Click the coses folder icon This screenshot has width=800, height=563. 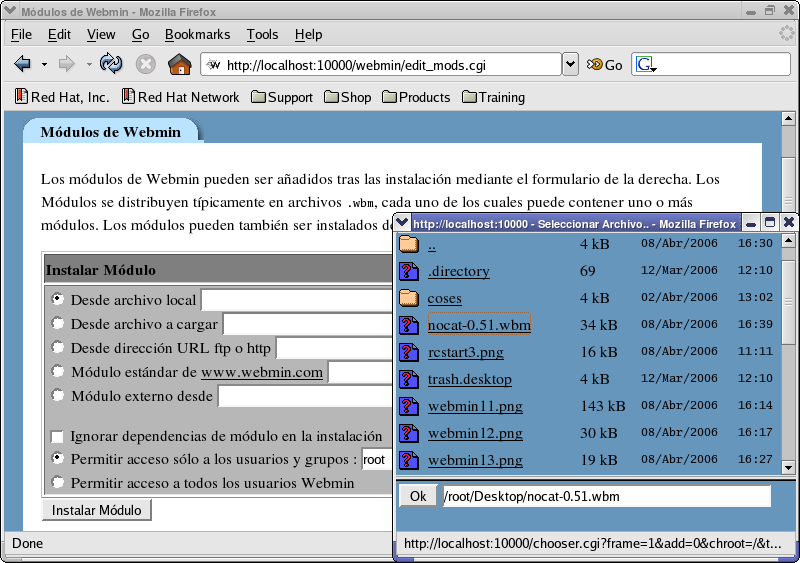409,298
